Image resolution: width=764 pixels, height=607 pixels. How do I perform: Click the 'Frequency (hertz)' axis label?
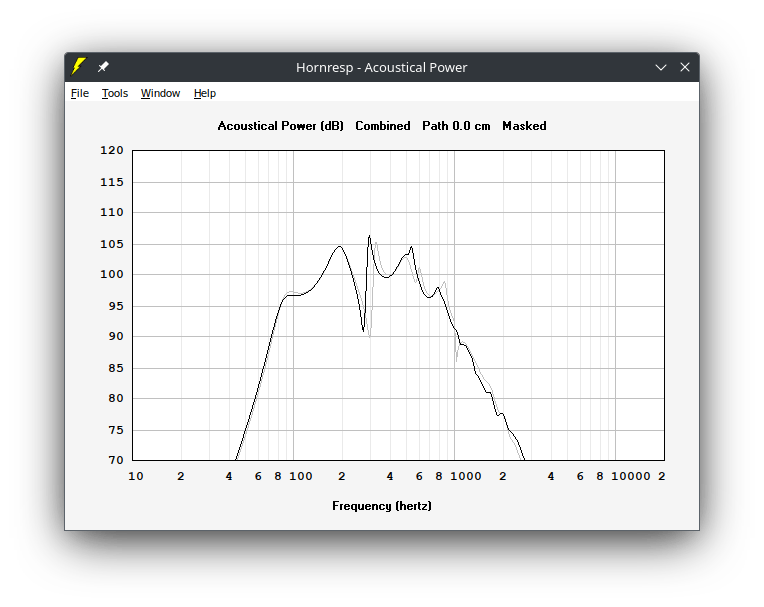(382, 506)
